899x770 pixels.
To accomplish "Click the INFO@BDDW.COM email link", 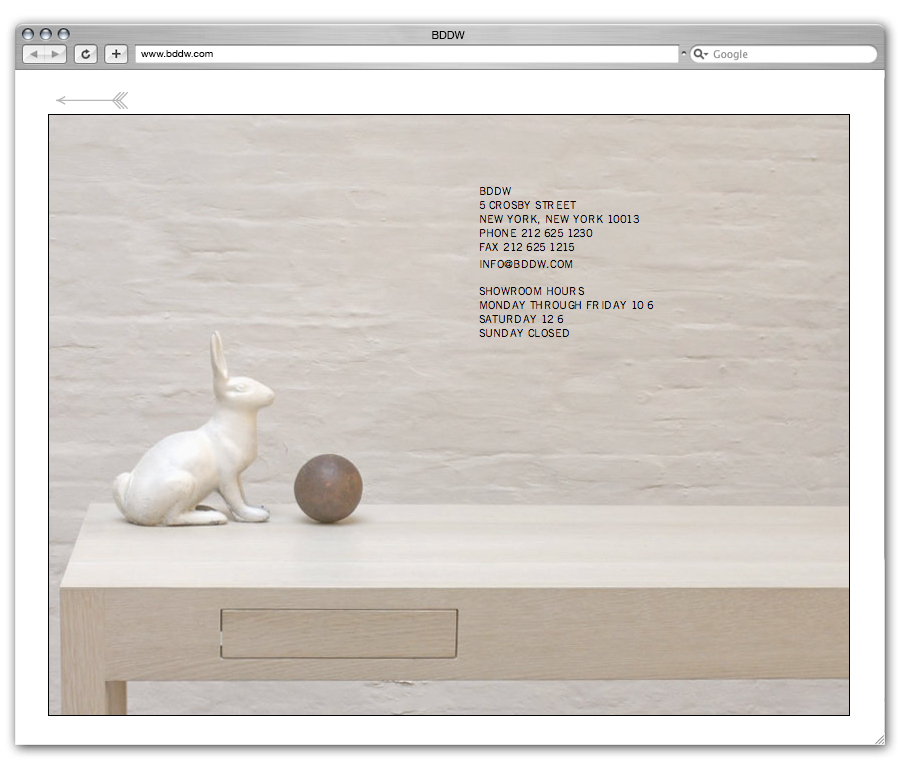I will (526, 264).
